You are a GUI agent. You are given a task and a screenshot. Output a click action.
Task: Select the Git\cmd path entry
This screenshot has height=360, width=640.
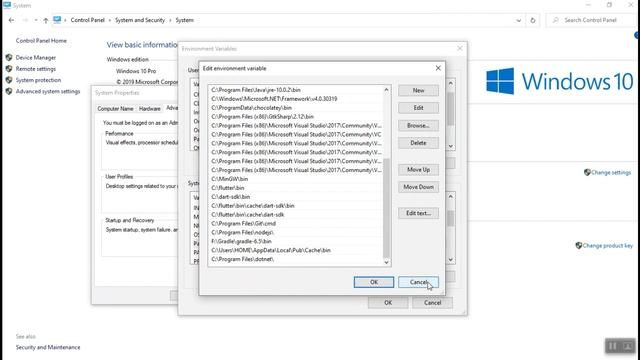296,224
